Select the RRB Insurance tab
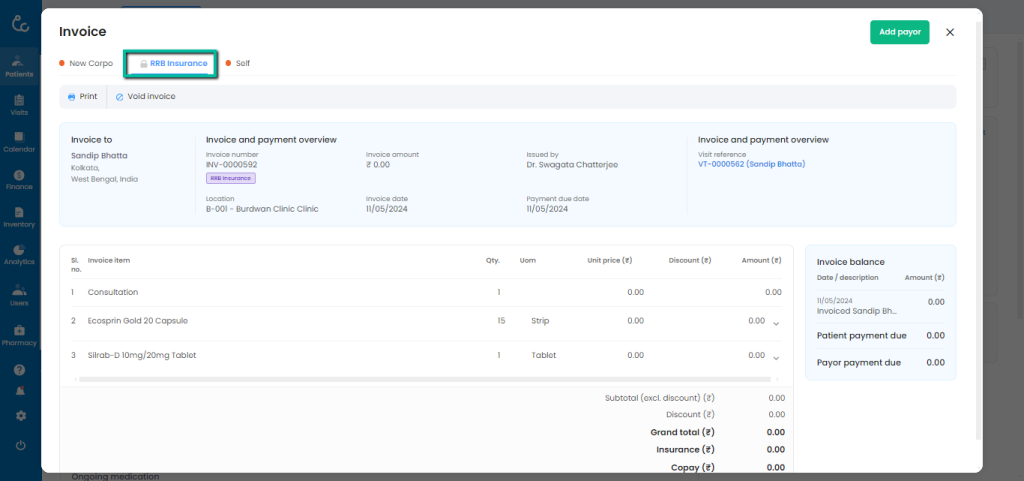Viewport: 1024px width, 481px height. pyautogui.click(x=178, y=63)
